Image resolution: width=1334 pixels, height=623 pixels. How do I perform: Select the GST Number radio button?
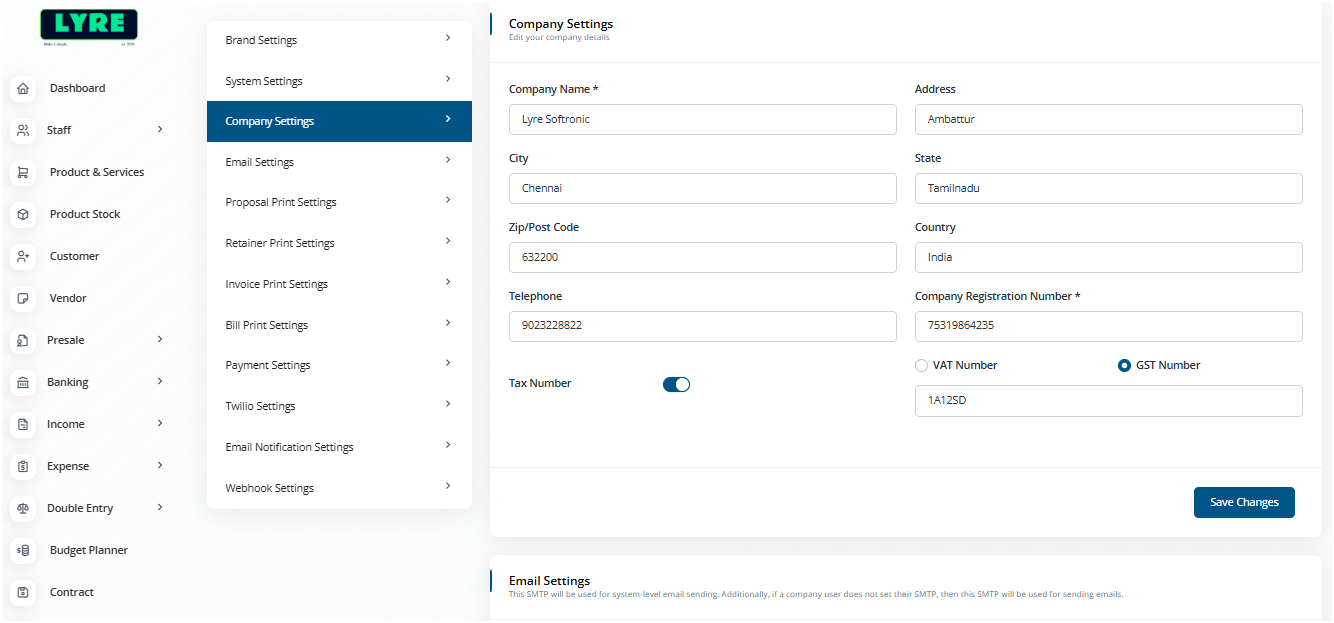(x=1124, y=366)
